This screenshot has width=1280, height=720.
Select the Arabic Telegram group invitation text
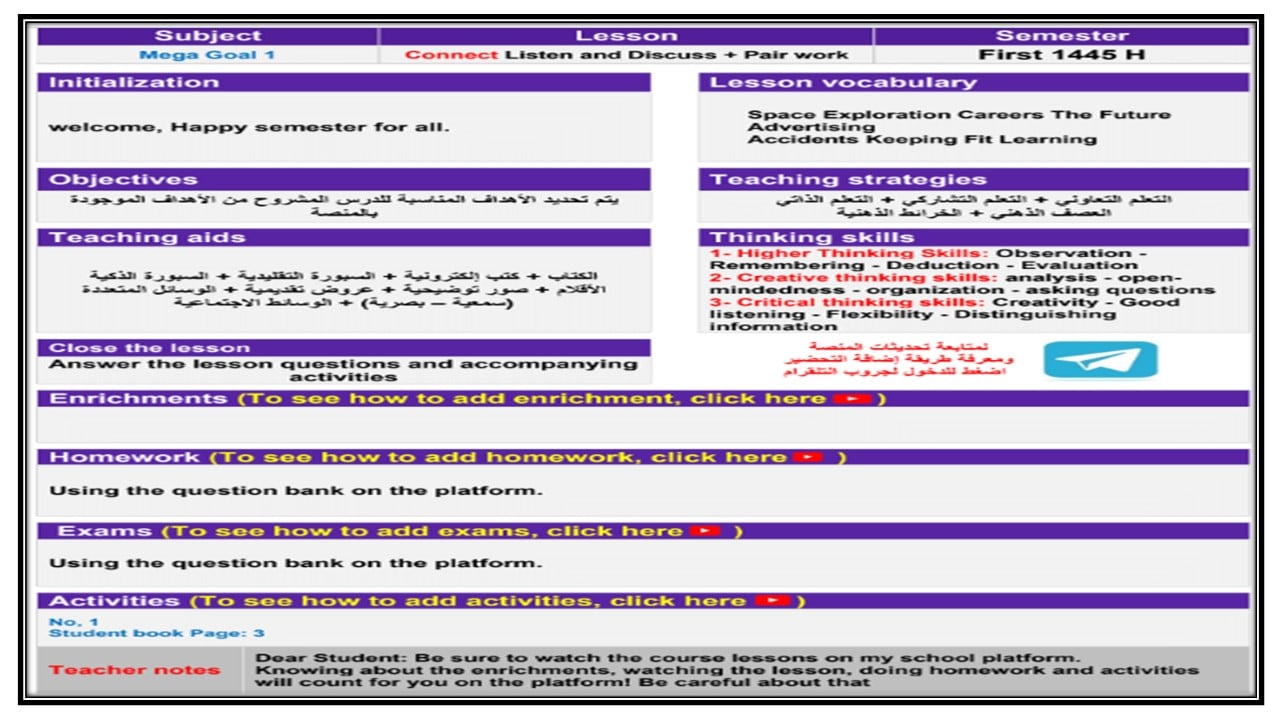898,359
